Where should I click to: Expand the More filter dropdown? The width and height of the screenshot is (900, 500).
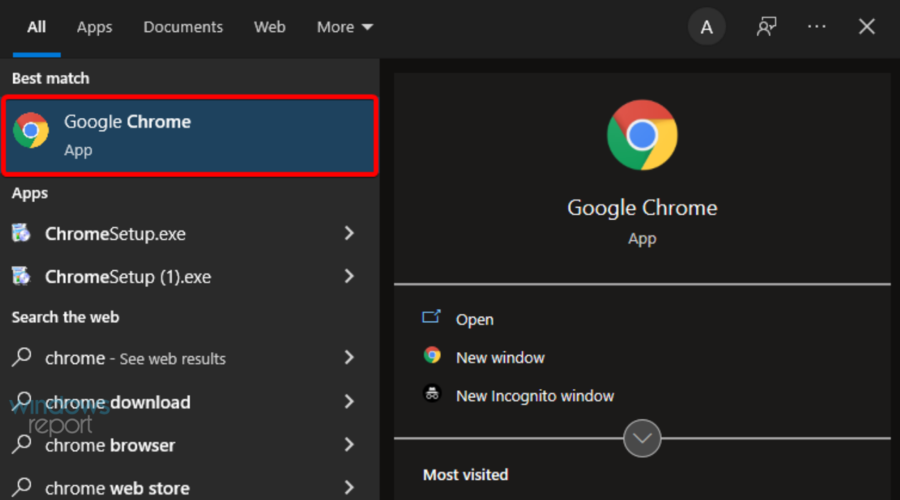[344, 27]
